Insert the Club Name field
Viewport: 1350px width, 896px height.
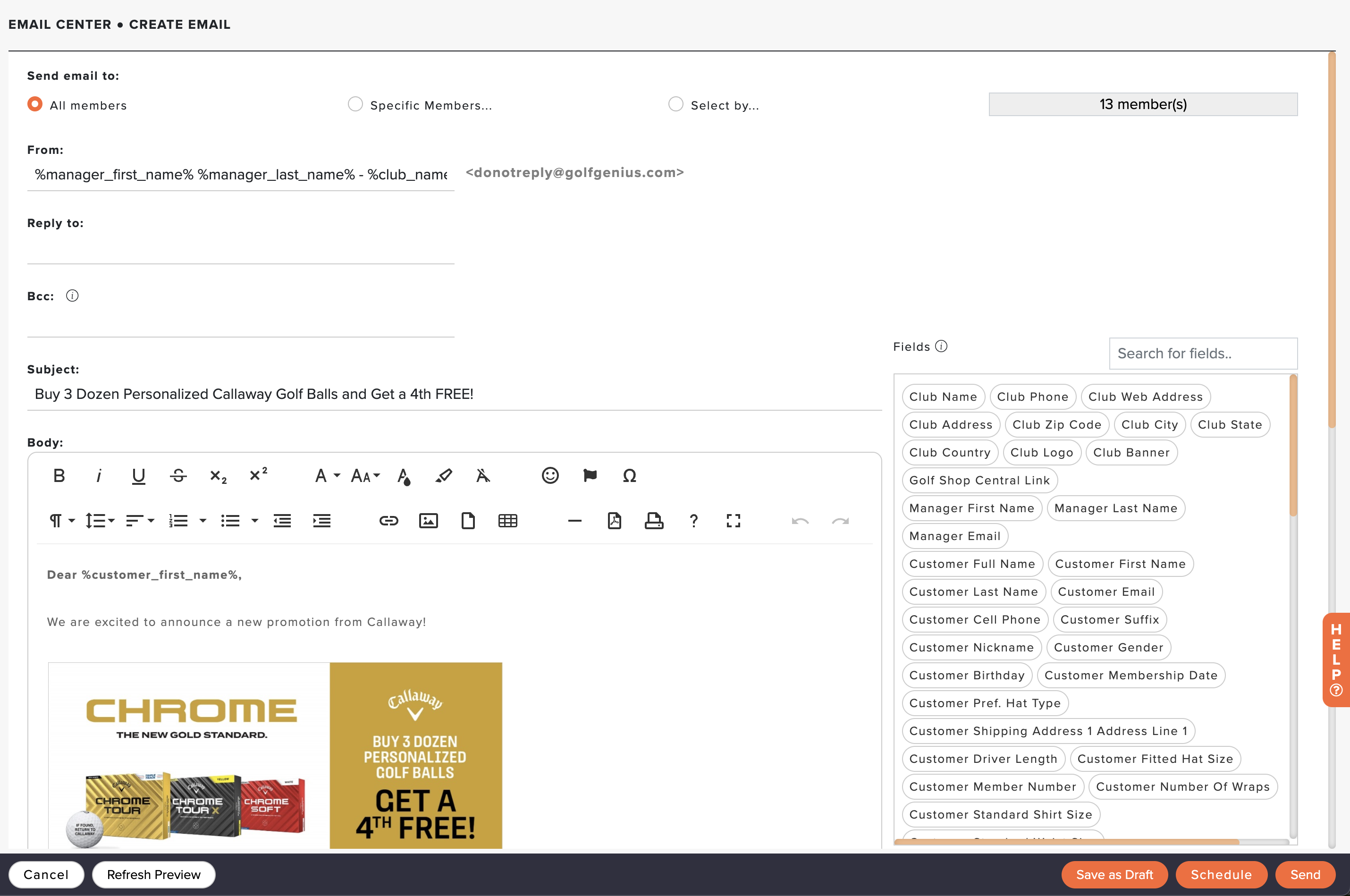coord(943,397)
